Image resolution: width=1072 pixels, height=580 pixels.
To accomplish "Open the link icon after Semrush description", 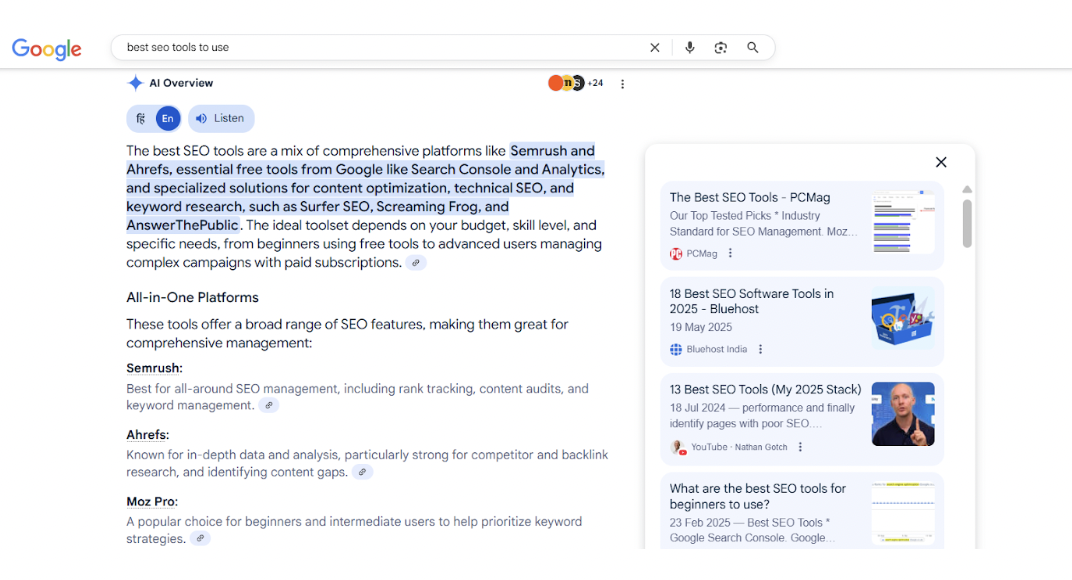I will (x=268, y=406).
